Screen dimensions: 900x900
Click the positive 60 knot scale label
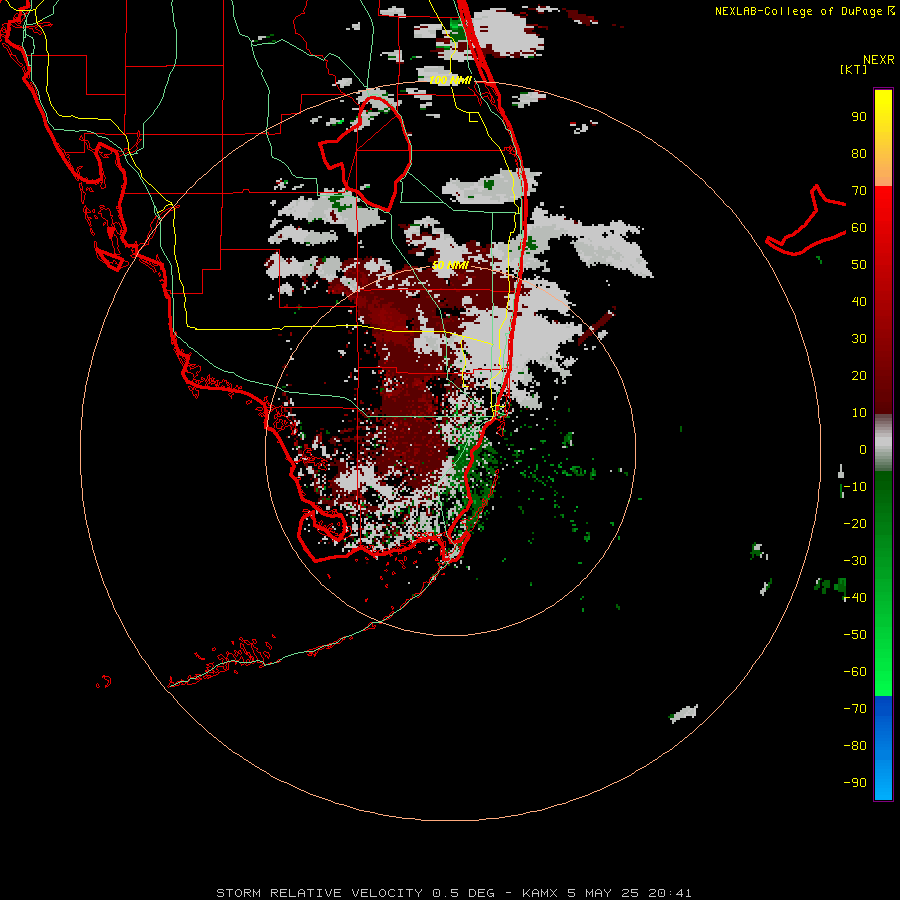pos(859,228)
